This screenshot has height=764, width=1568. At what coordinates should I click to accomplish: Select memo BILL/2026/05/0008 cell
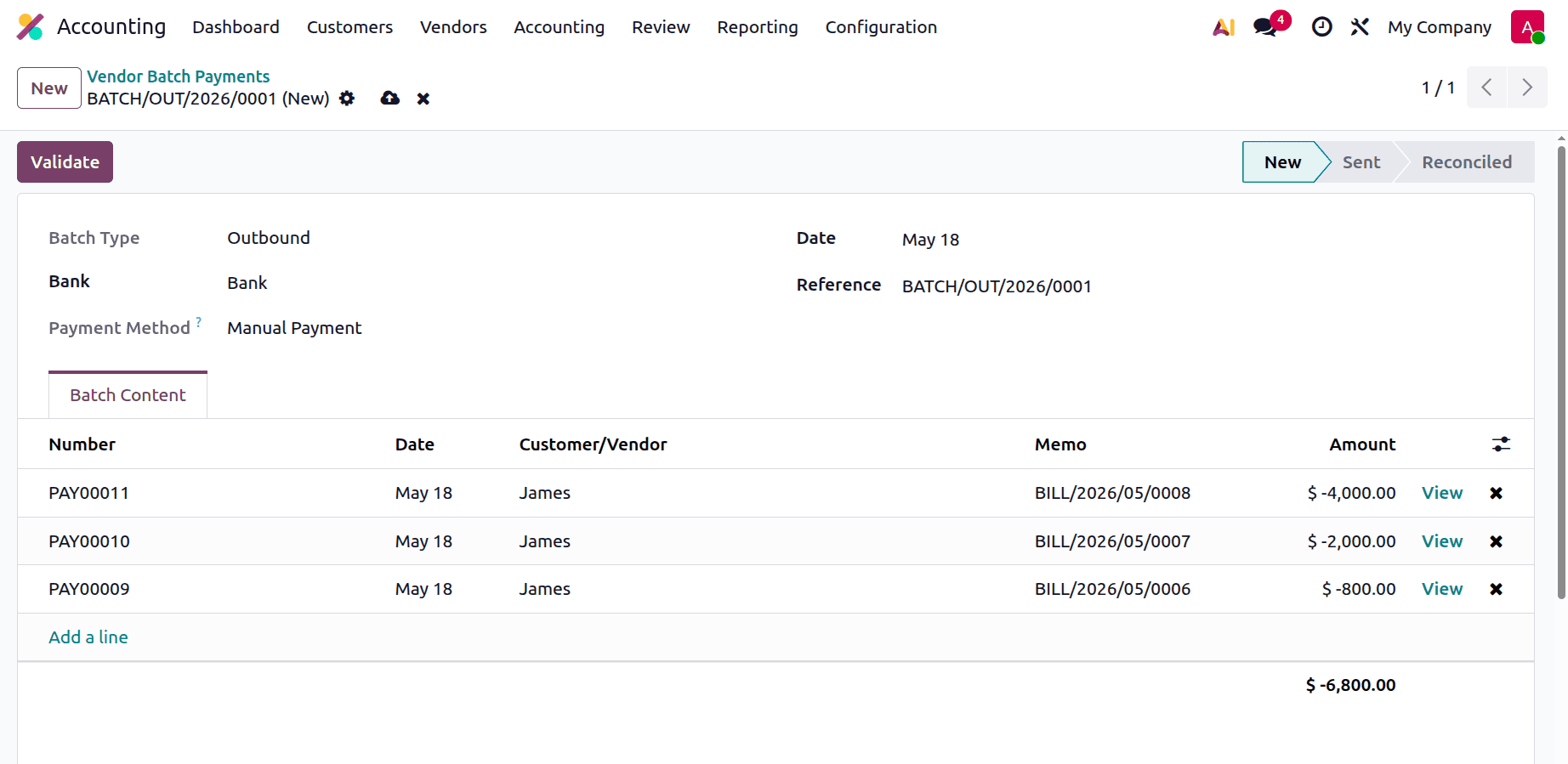coord(1112,493)
